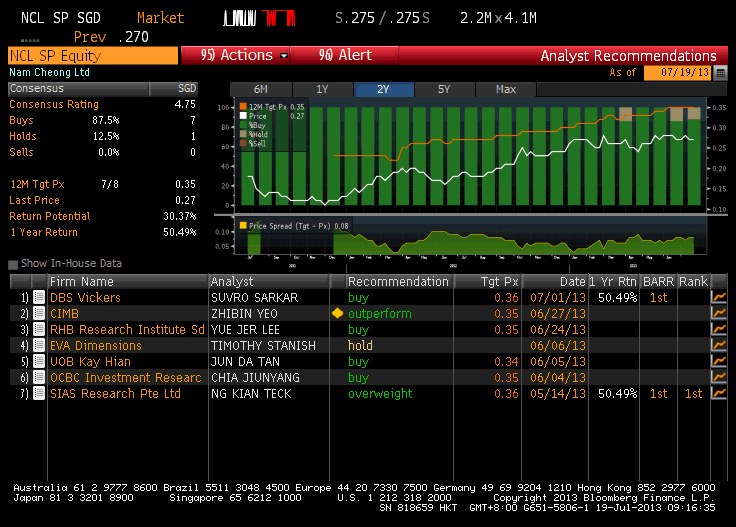Open the DBS Vickers report document icon
Screen dimensions: 736x527
pos(39,298)
